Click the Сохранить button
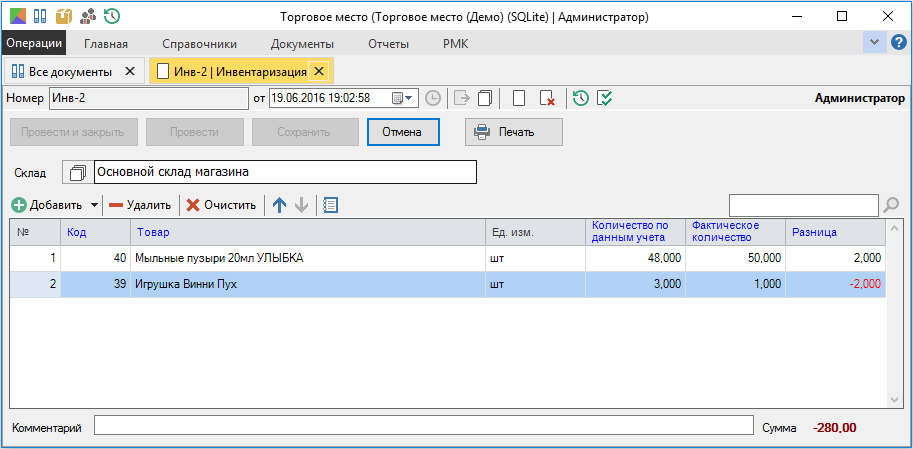Image resolution: width=913 pixels, height=449 pixels. [304, 132]
